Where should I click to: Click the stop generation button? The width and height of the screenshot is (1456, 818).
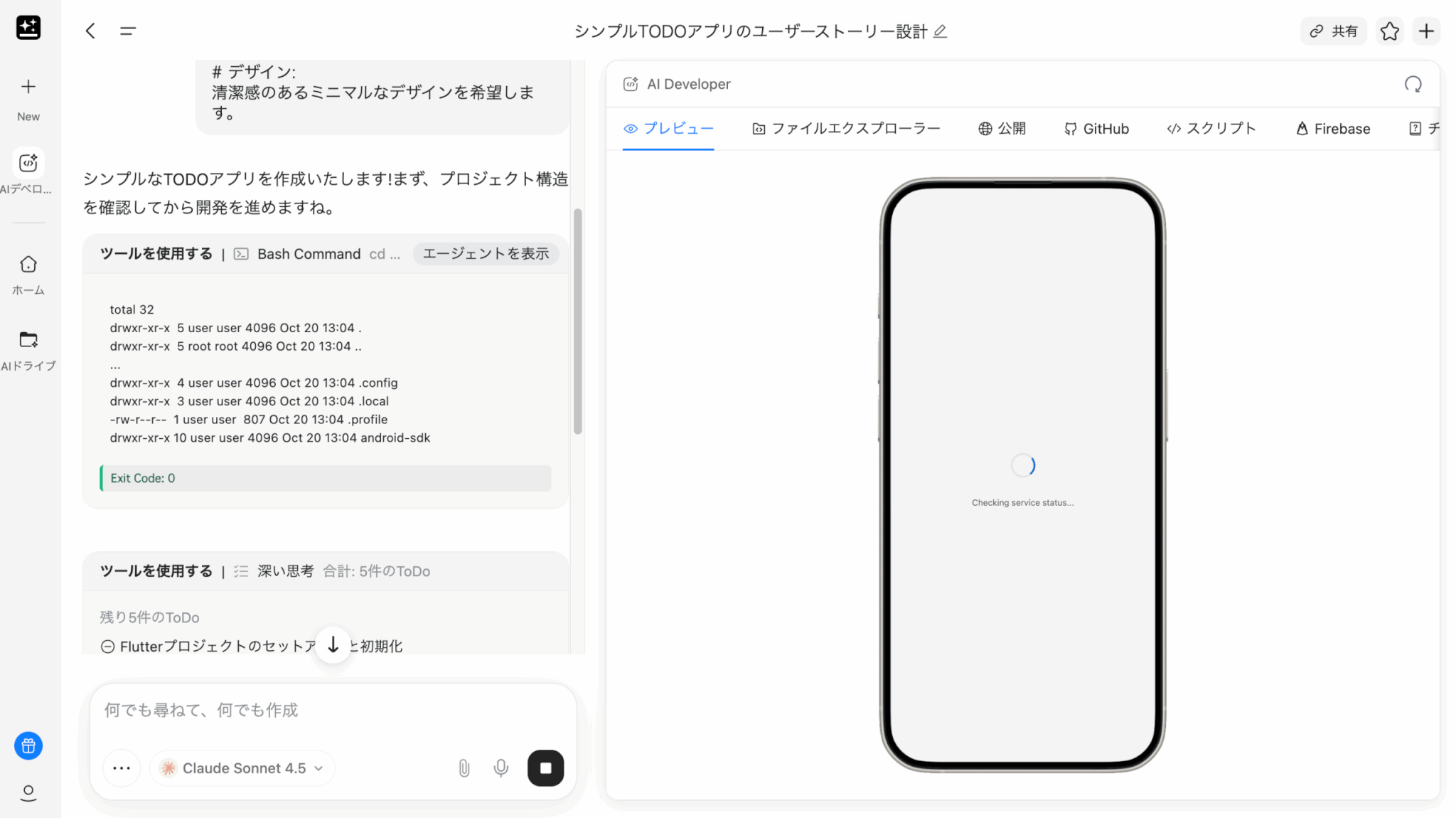[x=545, y=768]
